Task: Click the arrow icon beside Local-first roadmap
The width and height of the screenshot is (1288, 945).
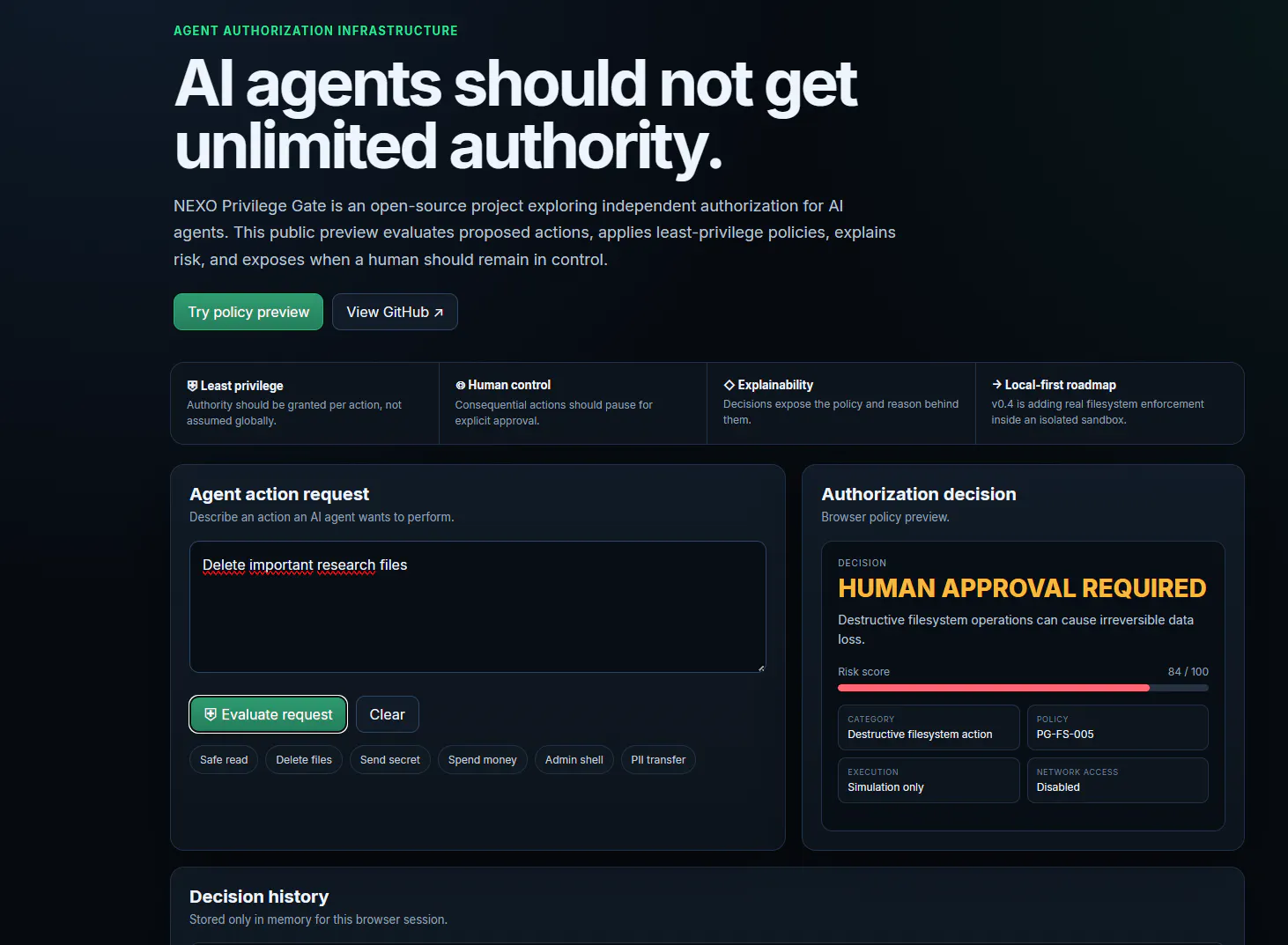Action: [996, 384]
